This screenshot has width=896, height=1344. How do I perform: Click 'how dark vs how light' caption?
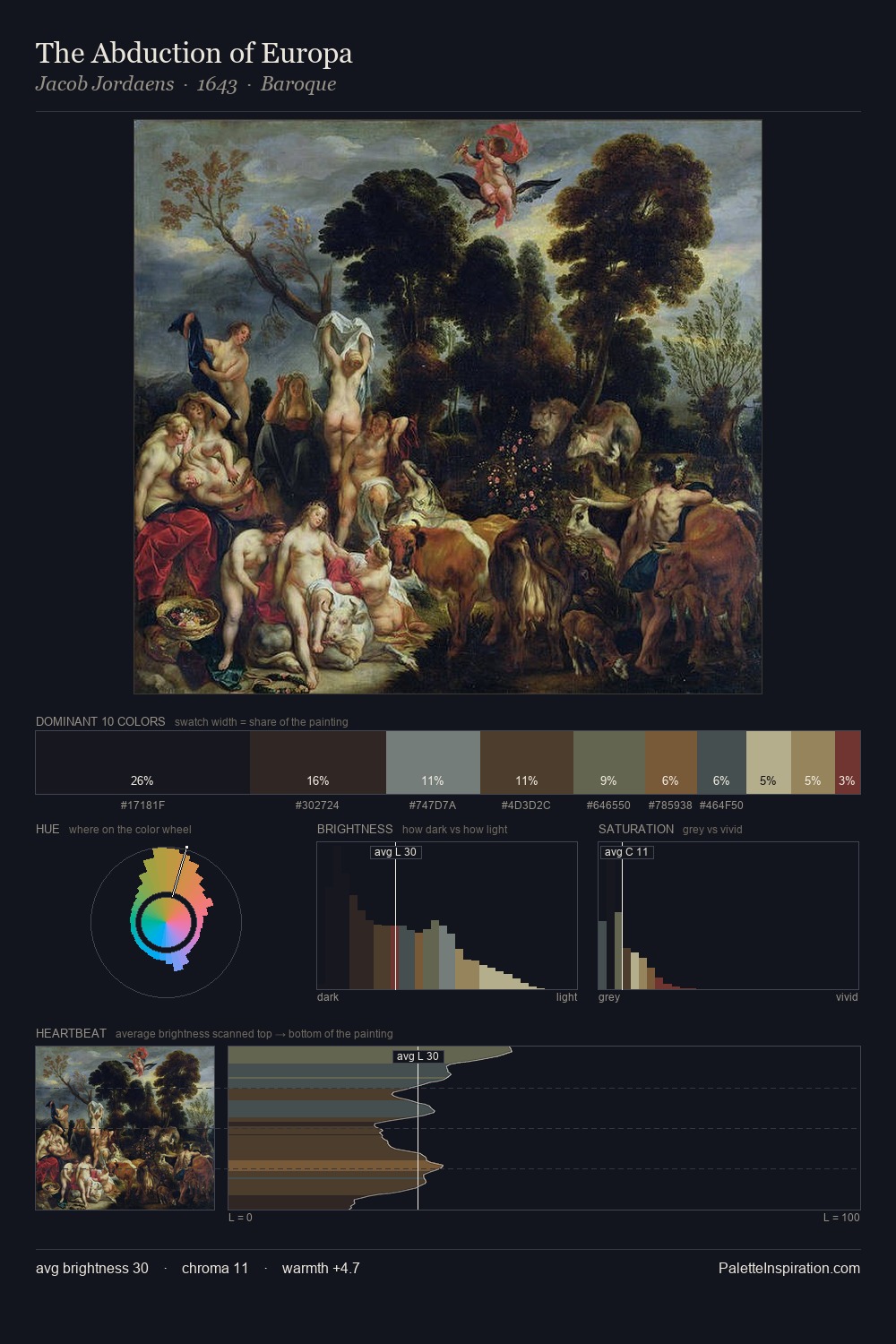coord(454,830)
